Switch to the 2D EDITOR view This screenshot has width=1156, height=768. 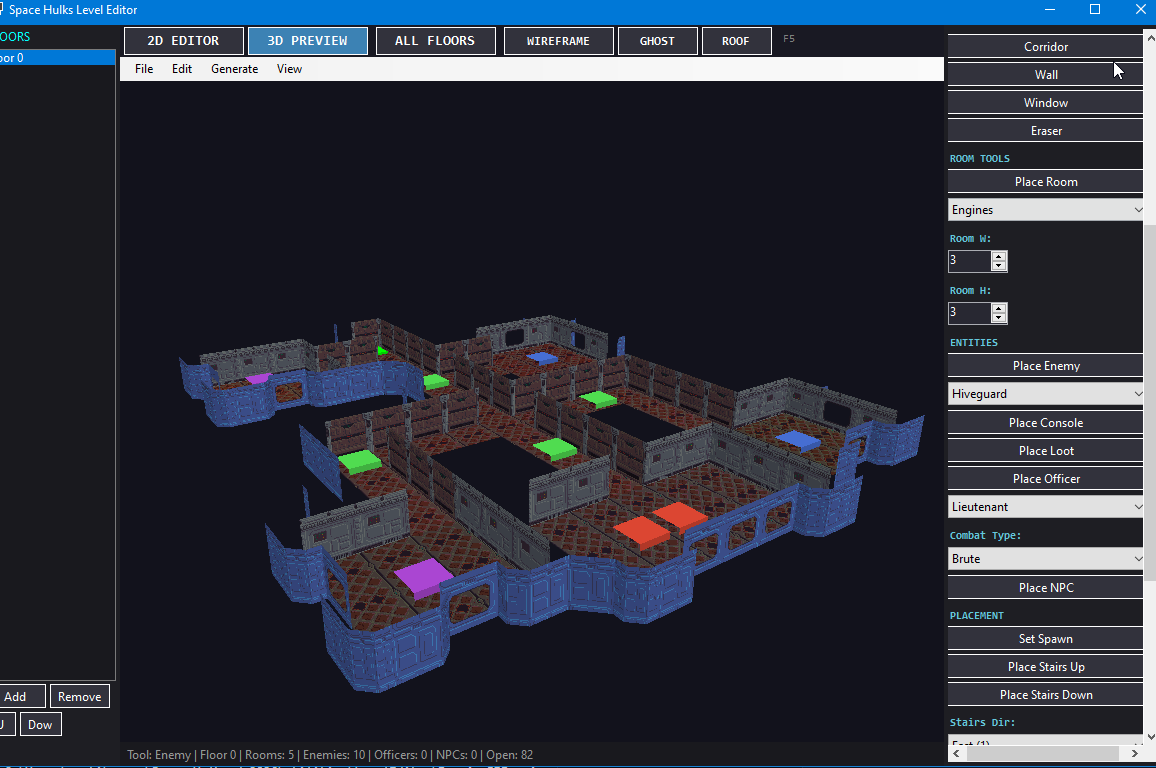click(x=184, y=41)
